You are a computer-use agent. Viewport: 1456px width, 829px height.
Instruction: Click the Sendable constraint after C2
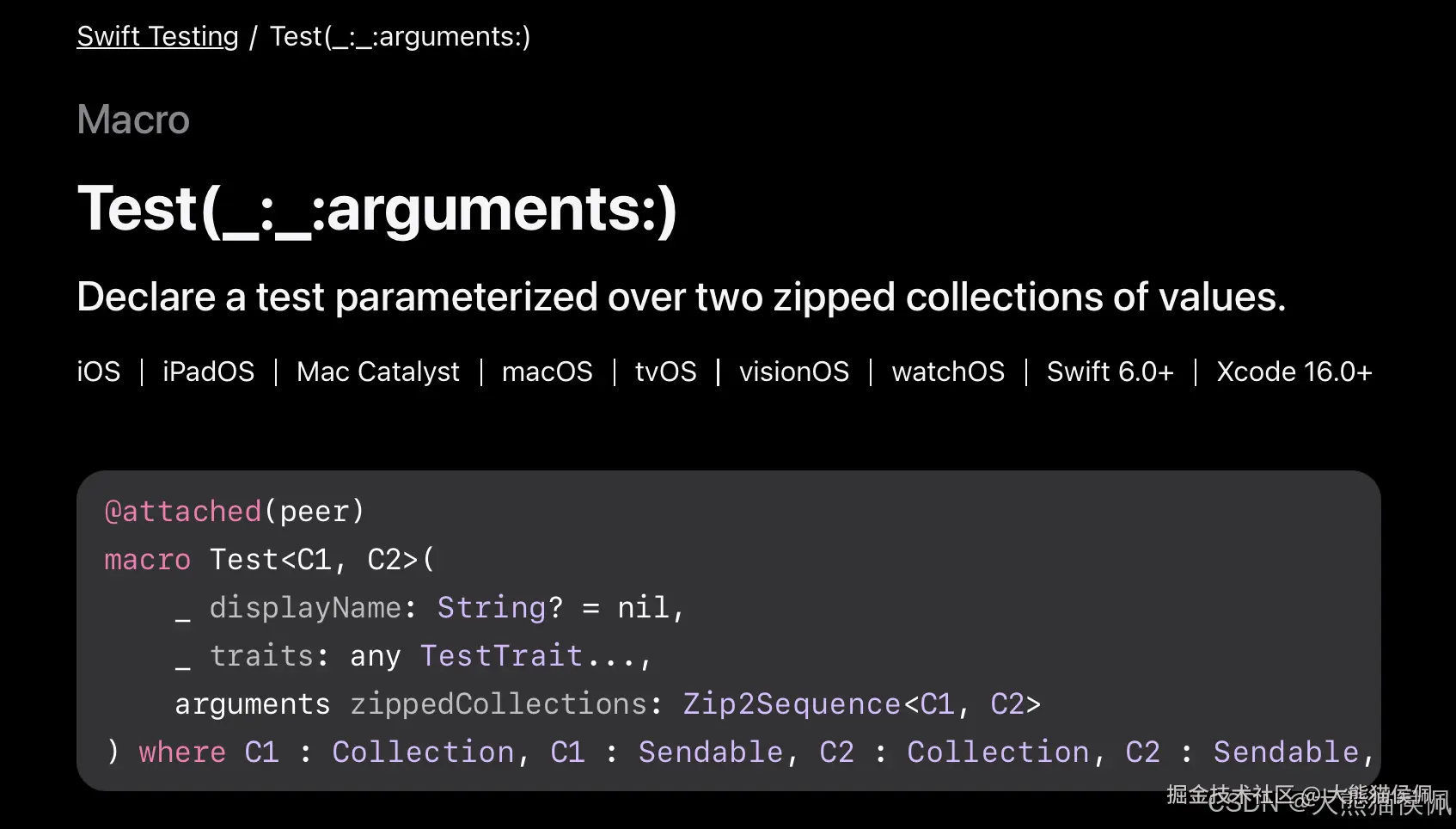[x=1285, y=752]
